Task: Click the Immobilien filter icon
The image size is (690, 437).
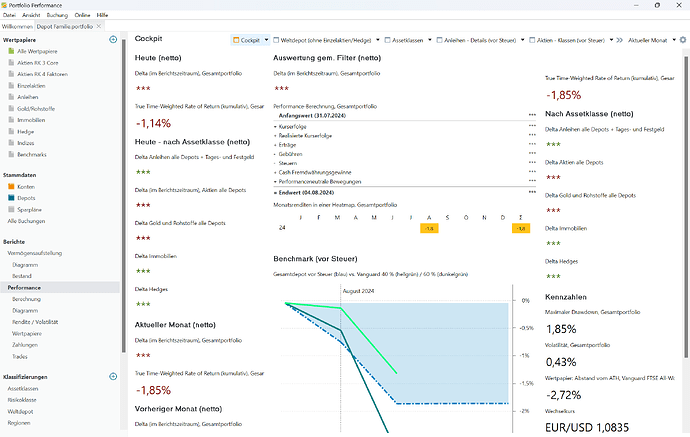Action: pos(11,120)
